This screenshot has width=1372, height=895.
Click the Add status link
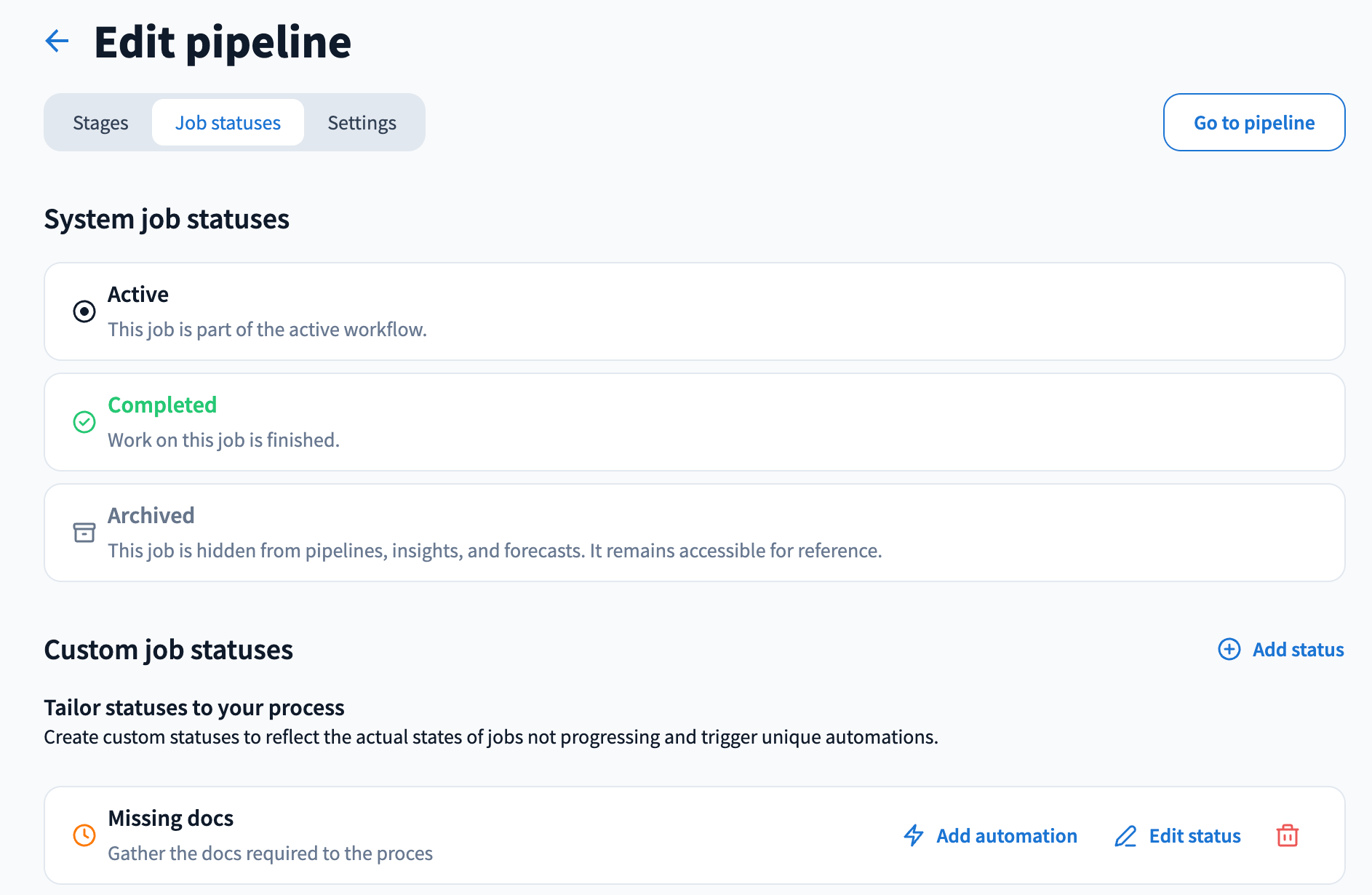(1298, 649)
